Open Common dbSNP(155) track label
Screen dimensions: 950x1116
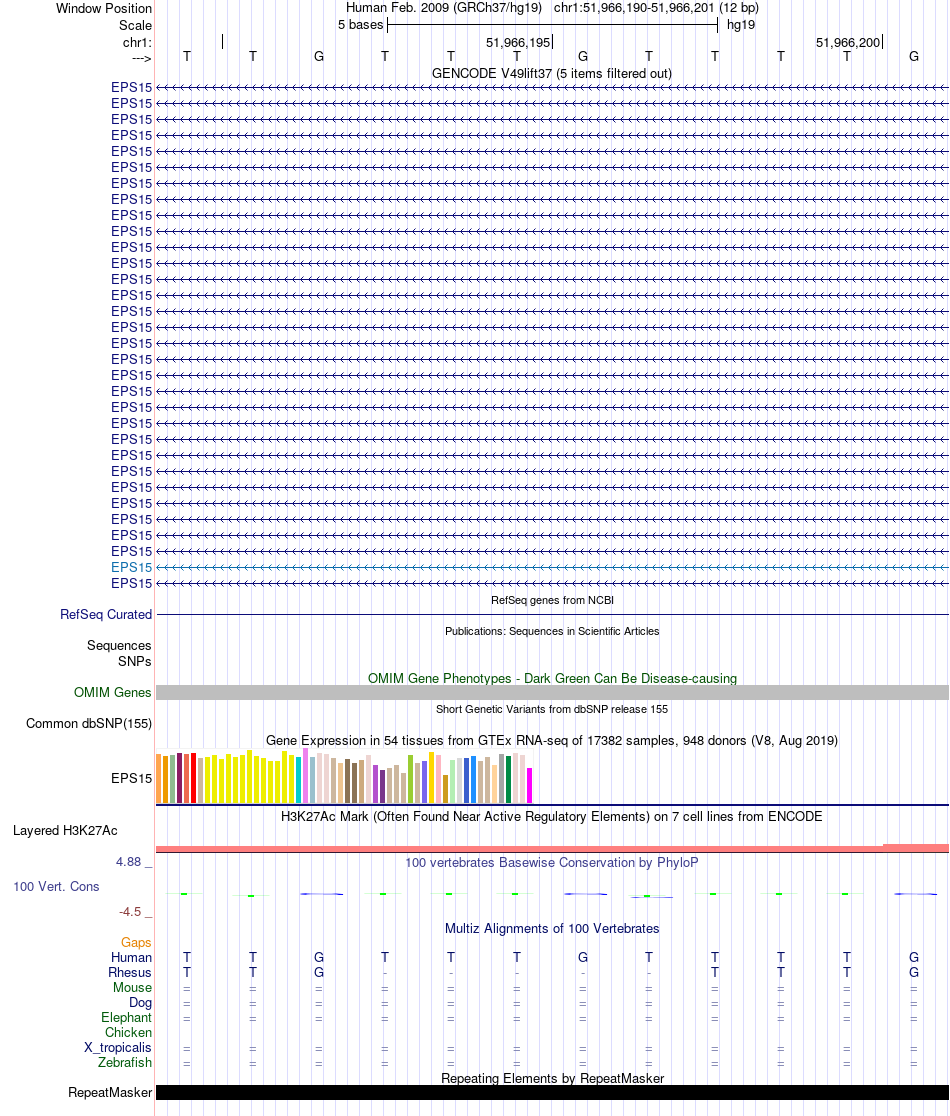point(89,724)
